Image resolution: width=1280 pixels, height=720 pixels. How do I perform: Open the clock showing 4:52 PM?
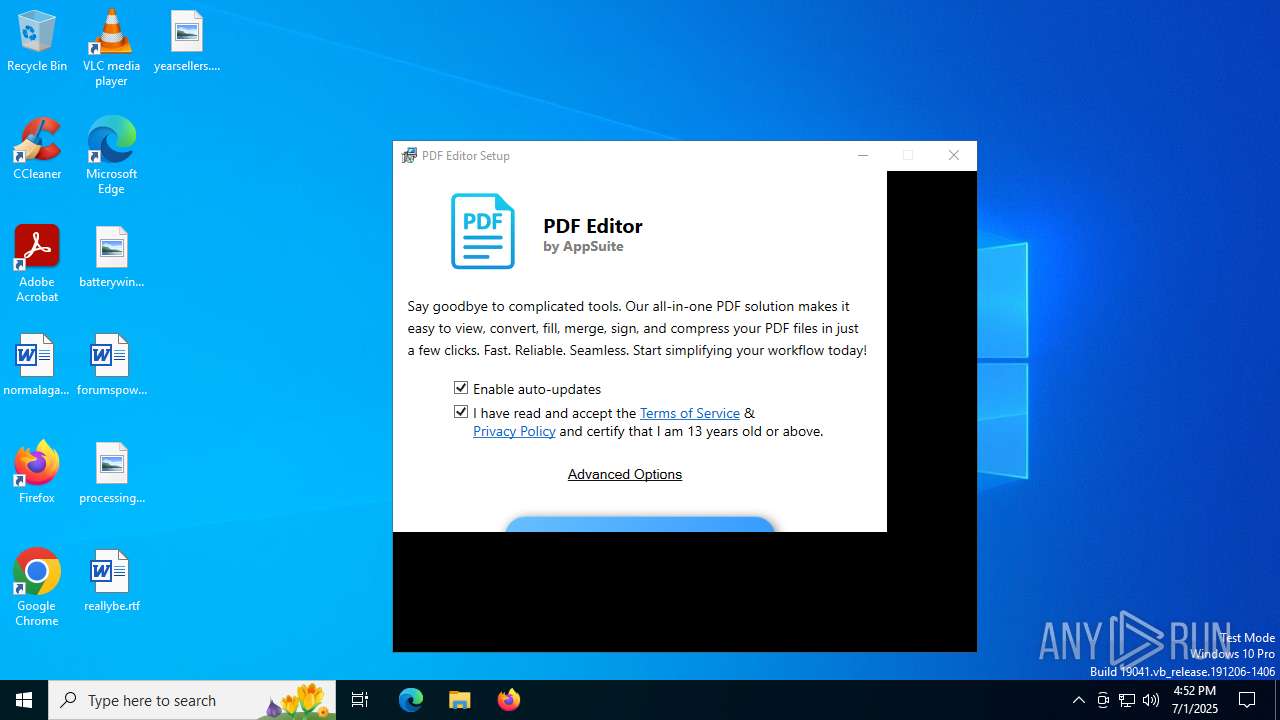[1195, 700]
